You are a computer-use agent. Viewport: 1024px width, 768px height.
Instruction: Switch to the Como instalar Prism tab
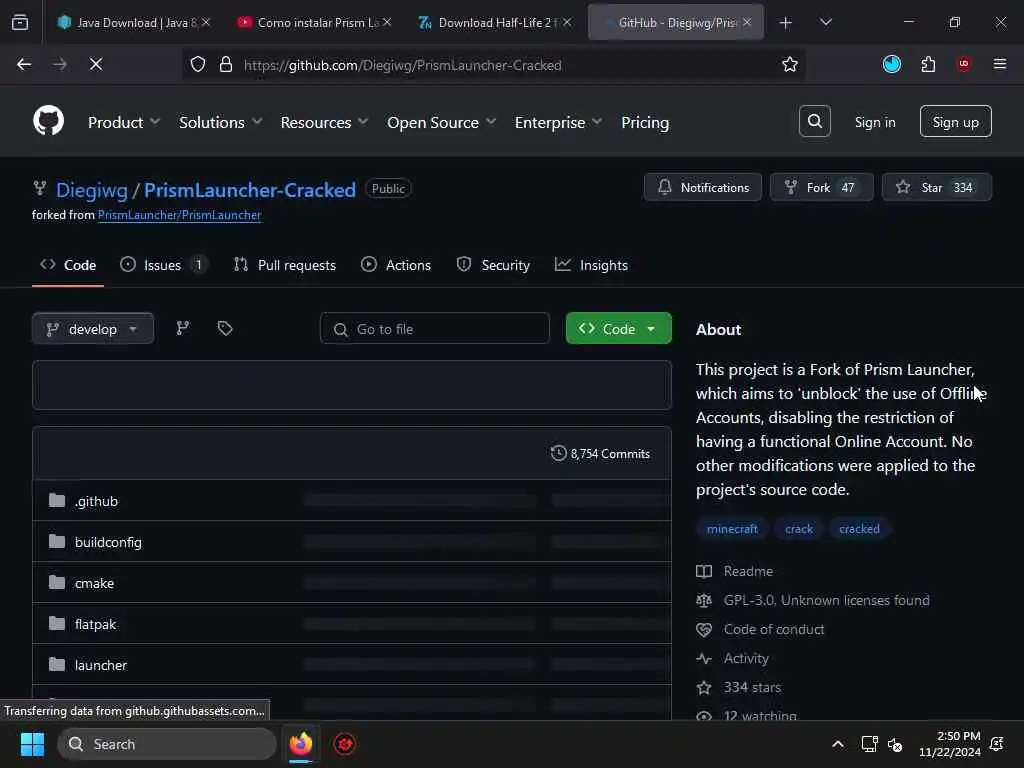[x=315, y=22]
